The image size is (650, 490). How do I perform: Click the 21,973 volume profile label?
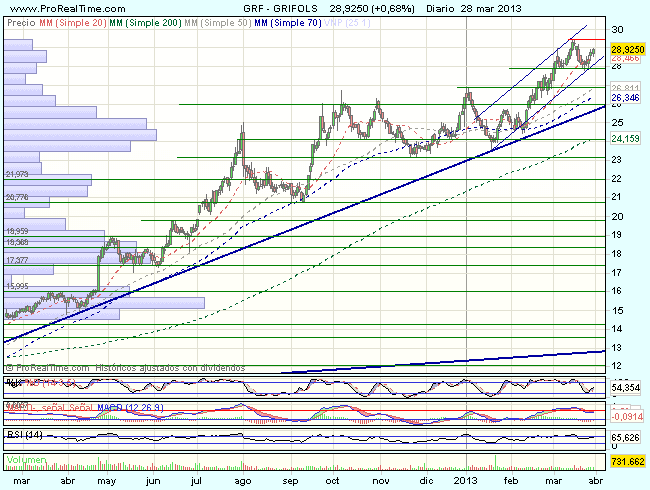[17, 174]
